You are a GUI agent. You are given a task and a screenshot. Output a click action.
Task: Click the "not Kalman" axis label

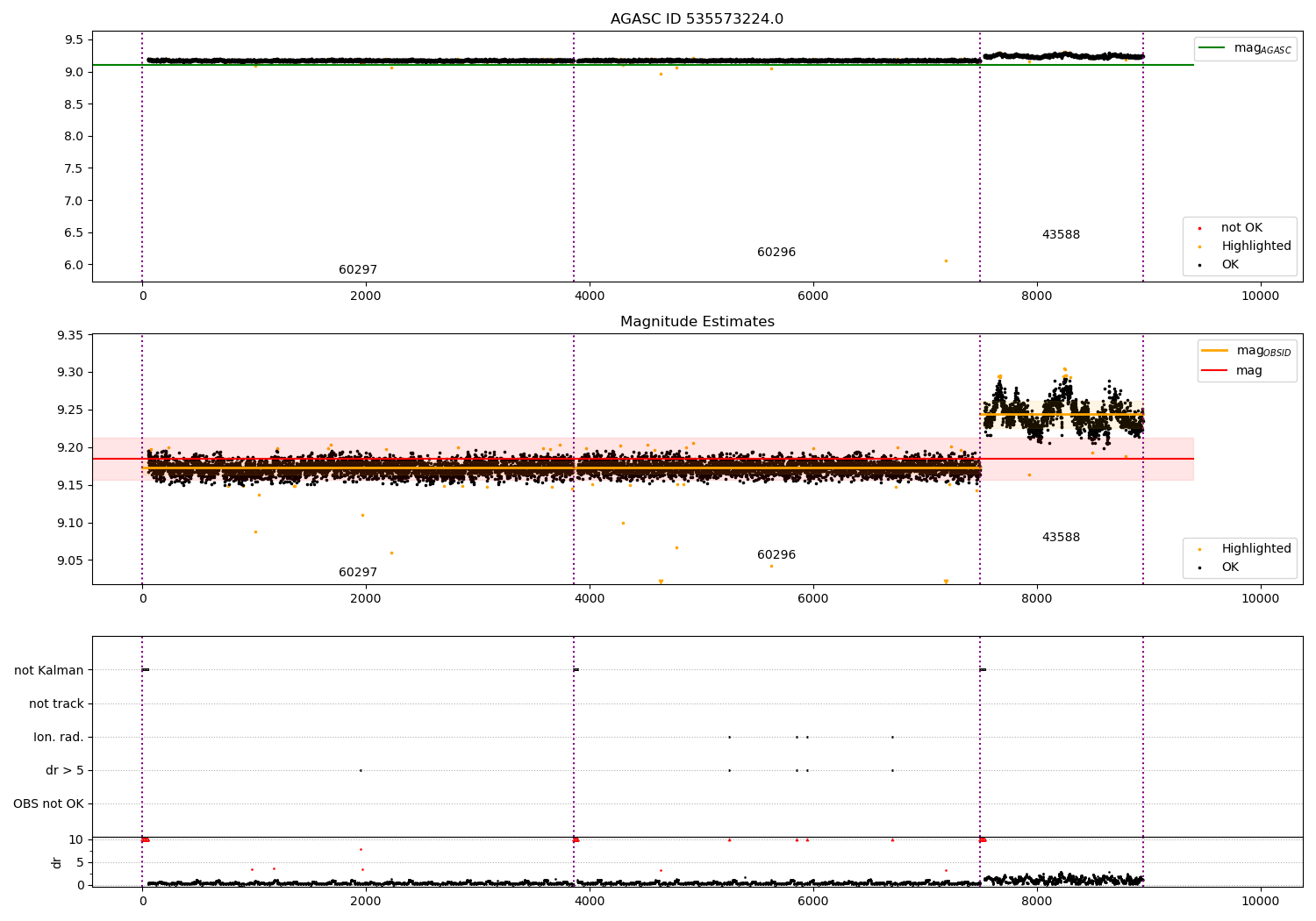(x=49, y=670)
